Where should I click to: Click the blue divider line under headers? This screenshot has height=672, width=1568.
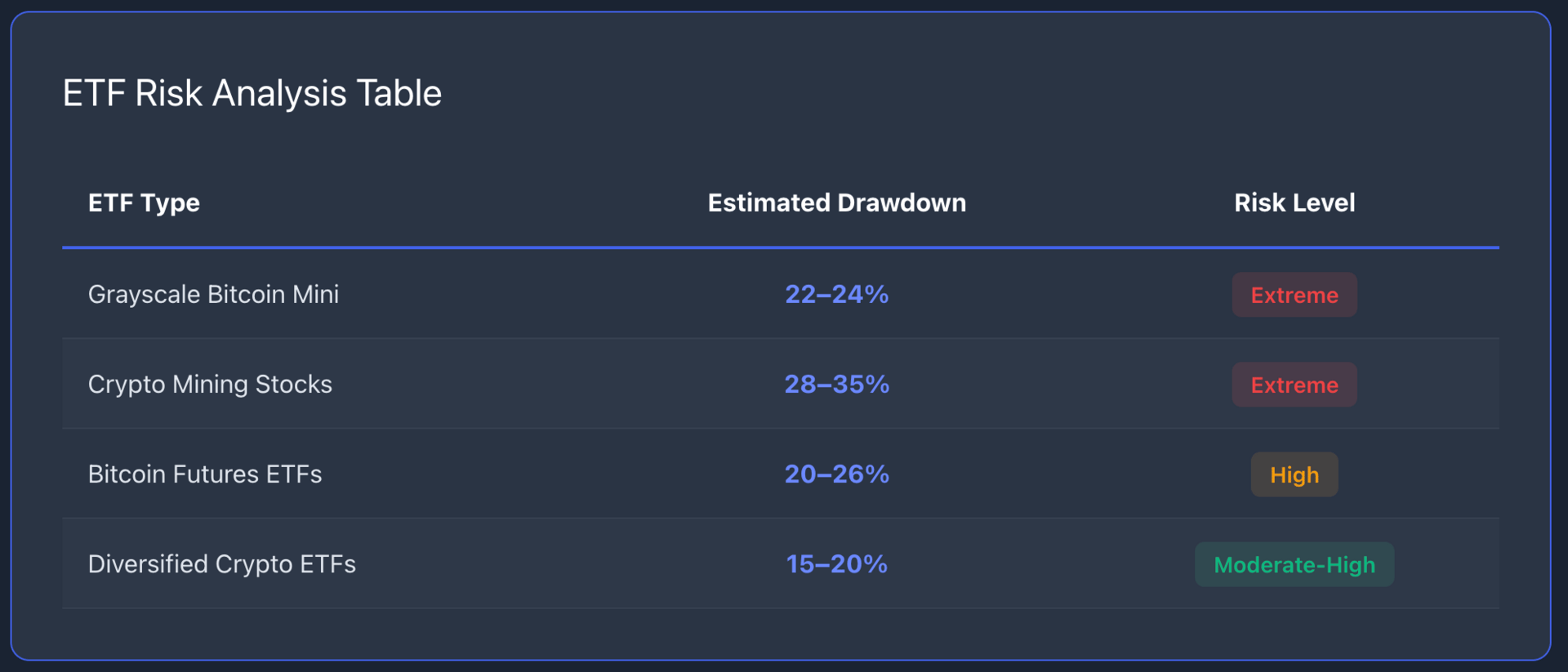point(781,247)
